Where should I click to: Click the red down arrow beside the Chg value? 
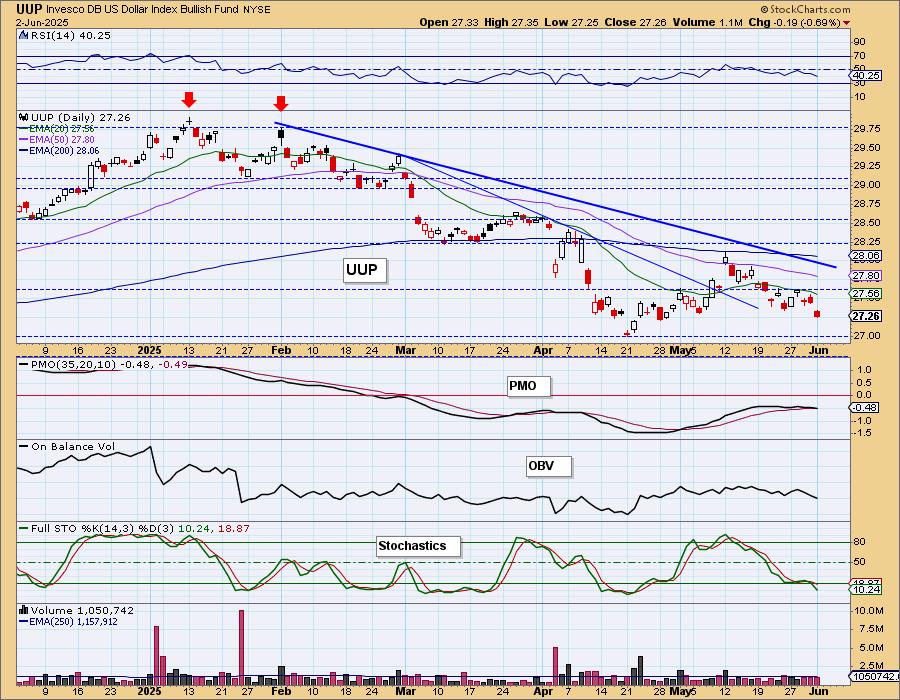pyautogui.click(x=847, y=23)
